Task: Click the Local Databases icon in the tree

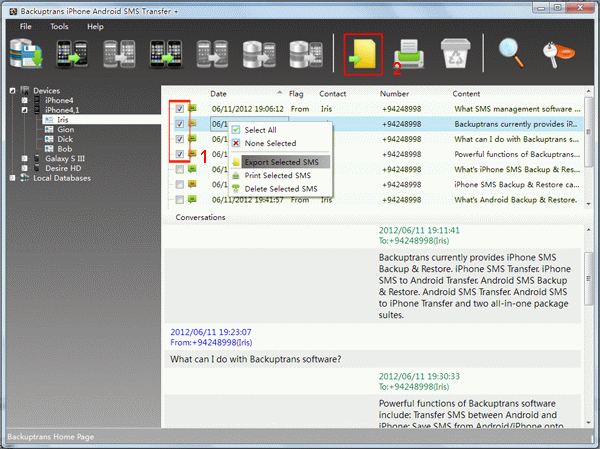Action: pyautogui.click(x=25, y=178)
